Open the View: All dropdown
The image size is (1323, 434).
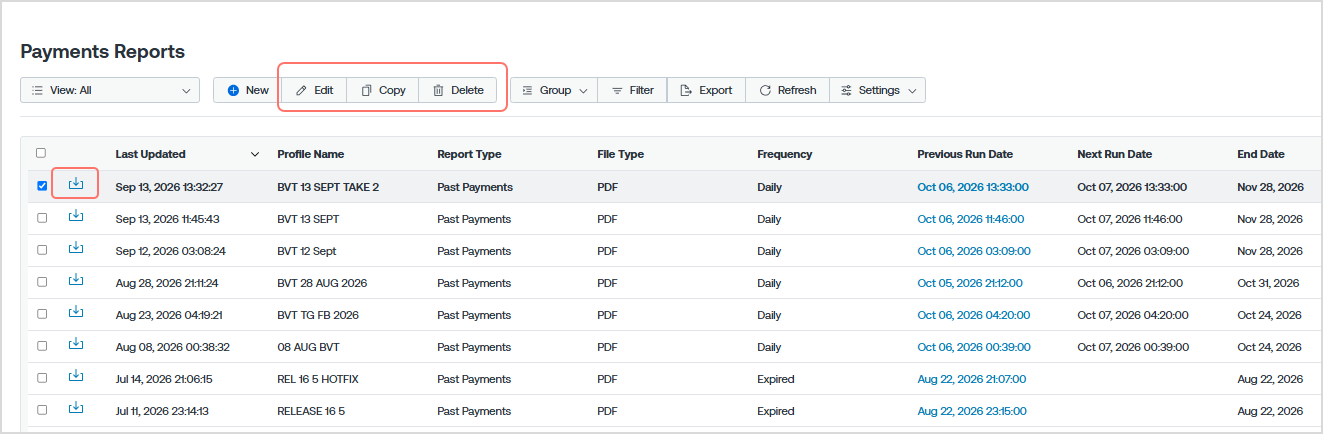(110, 90)
